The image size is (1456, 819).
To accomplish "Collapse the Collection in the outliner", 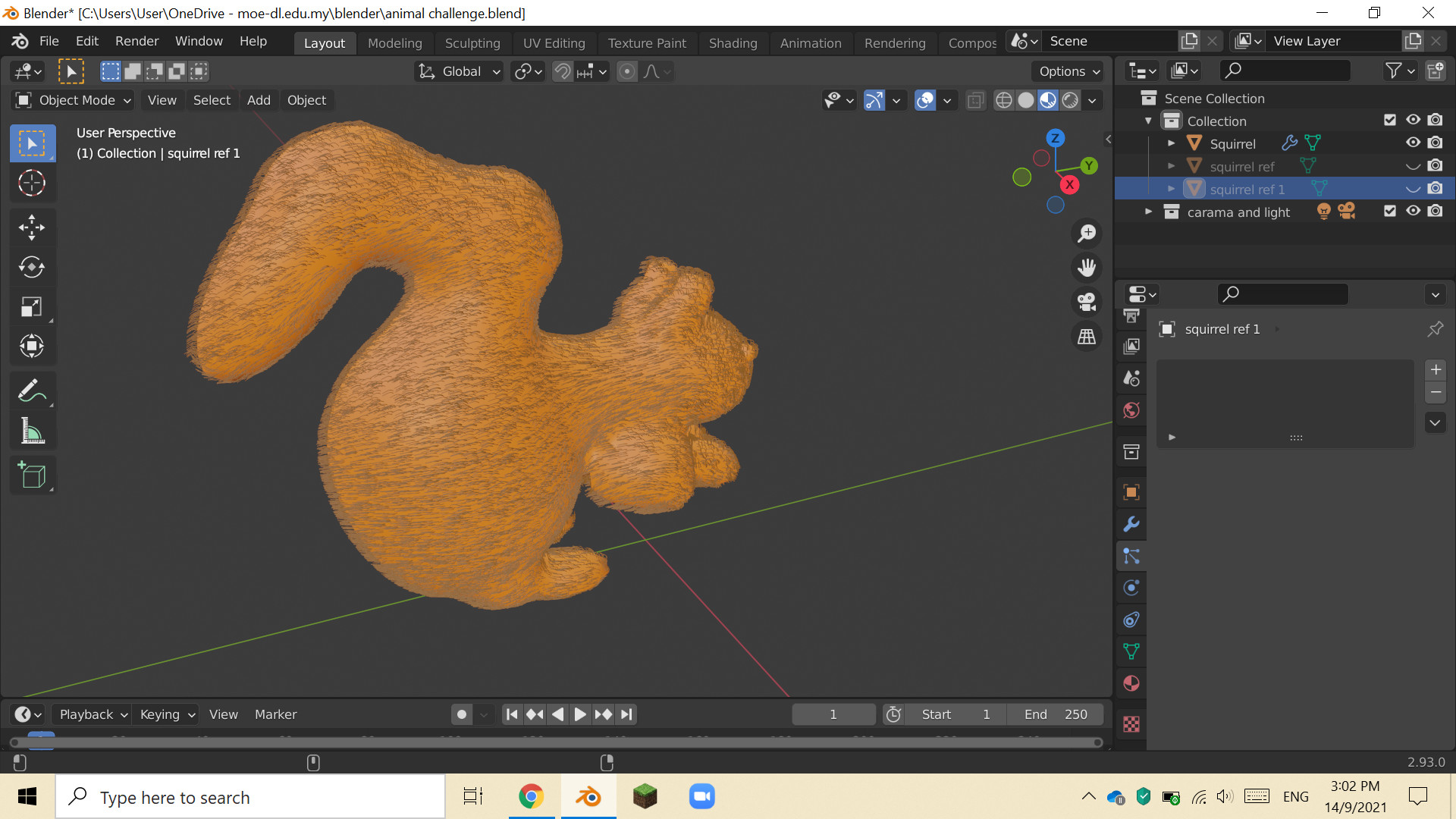I will click(1147, 120).
